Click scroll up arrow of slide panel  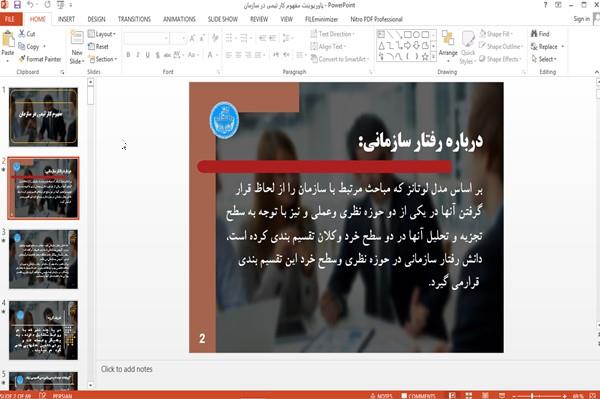click(x=91, y=82)
